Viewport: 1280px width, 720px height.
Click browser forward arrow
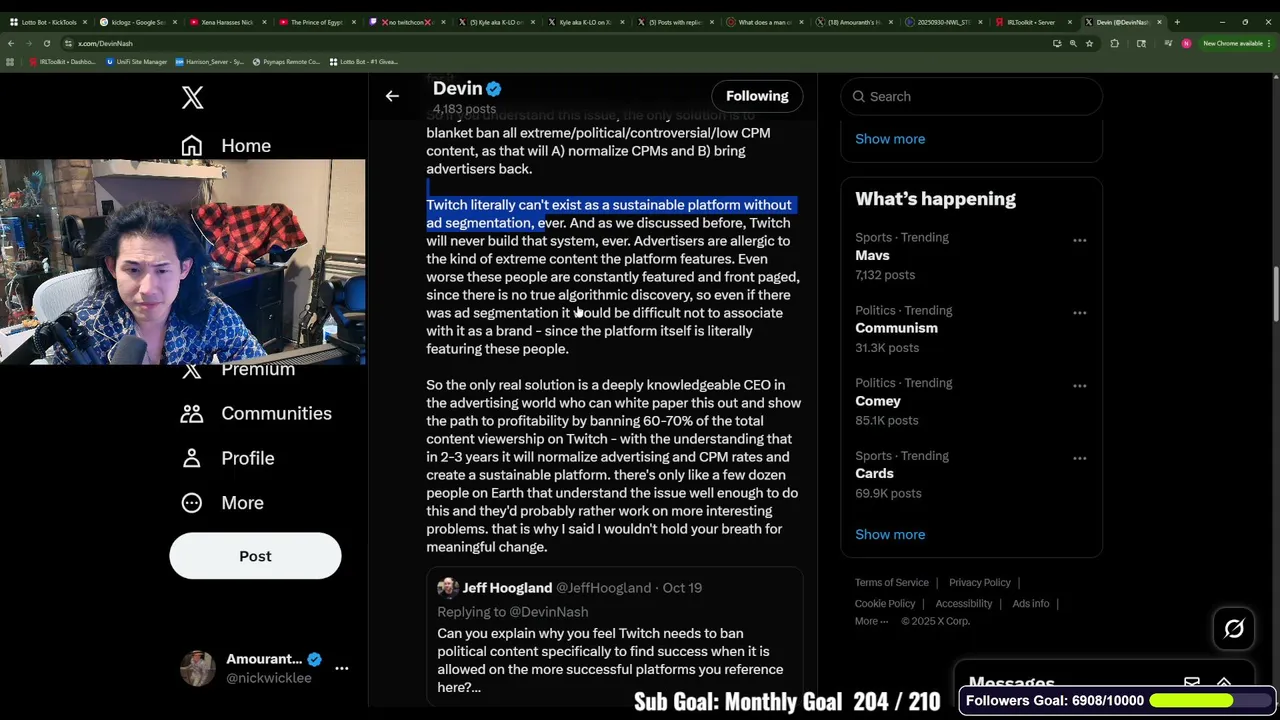pos(29,43)
